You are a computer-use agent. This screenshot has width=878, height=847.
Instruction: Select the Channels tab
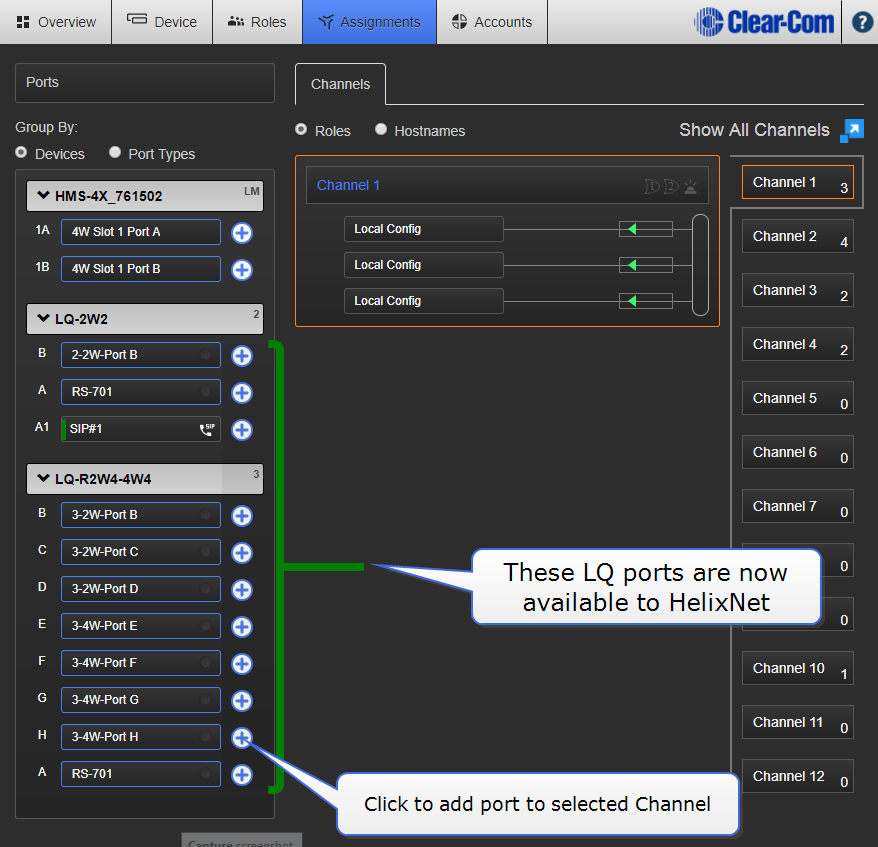coord(340,84)
